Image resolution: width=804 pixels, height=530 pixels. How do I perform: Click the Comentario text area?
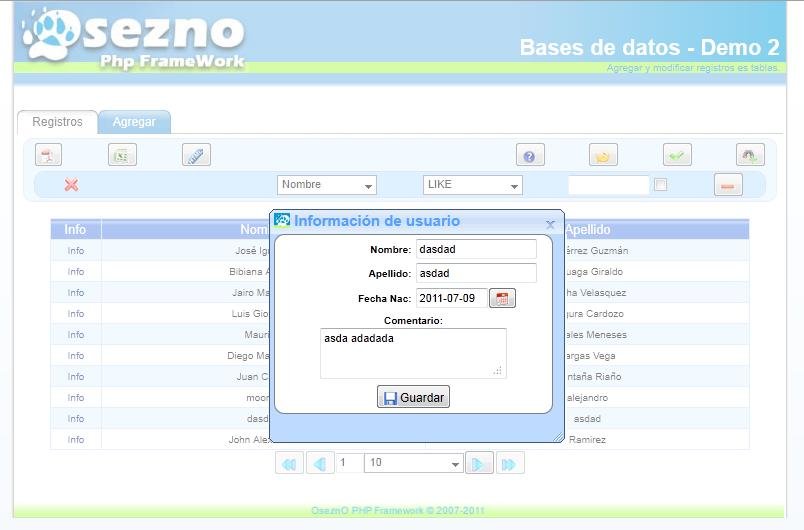413,354
